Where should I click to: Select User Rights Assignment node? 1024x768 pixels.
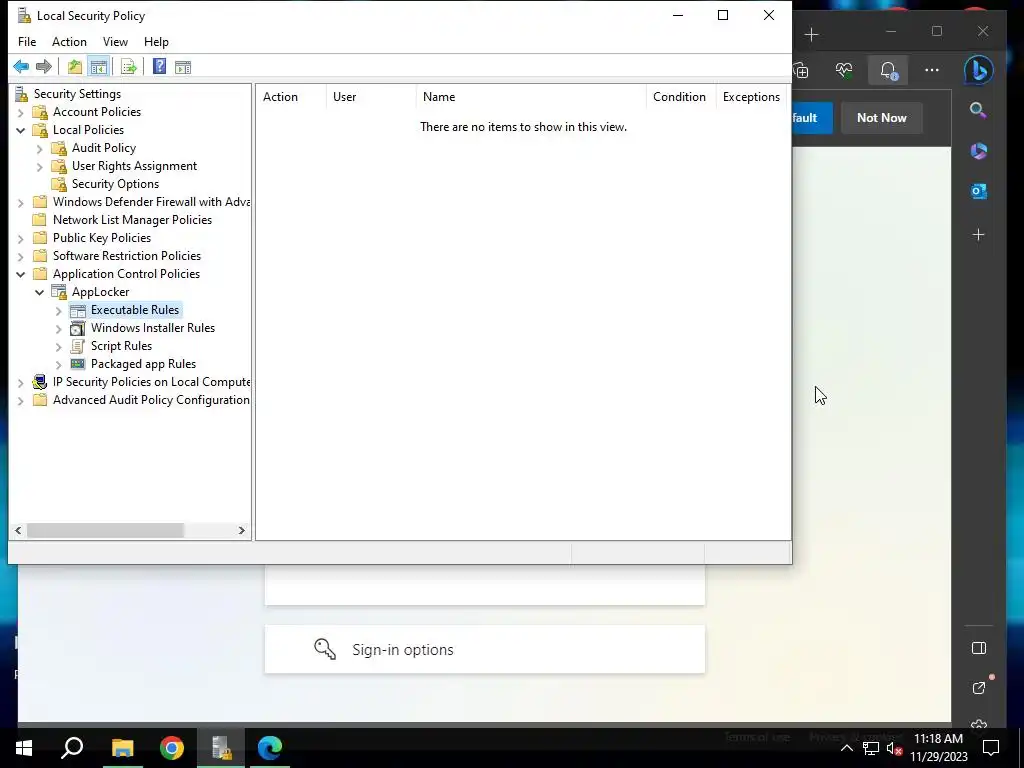(135, 166)
